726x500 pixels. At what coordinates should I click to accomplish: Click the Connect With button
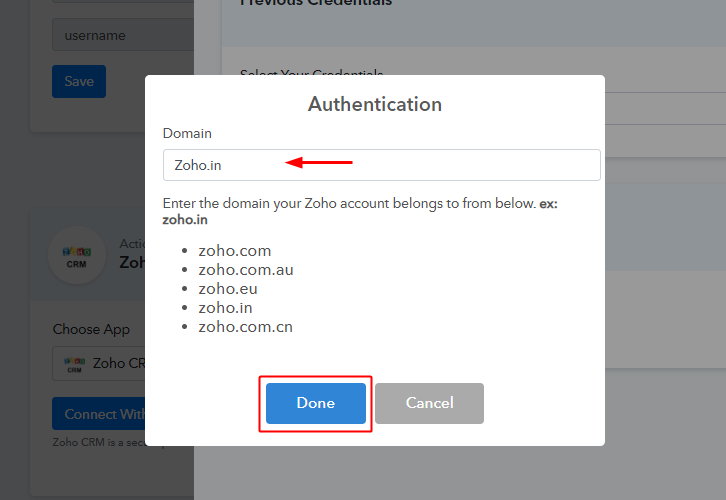99,413
